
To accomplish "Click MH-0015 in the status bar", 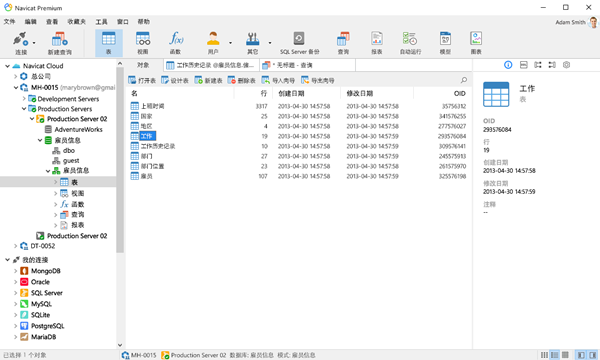I will coord(139,355).
